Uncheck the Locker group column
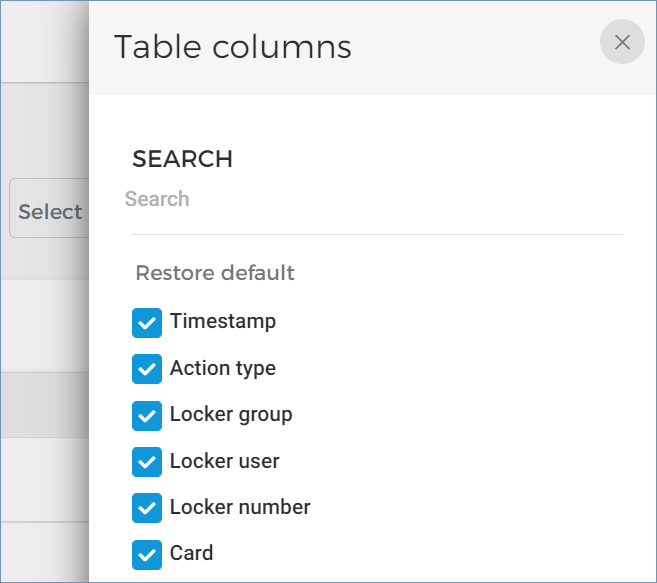This screenshot has height=583, width=657. coord(147,416)
